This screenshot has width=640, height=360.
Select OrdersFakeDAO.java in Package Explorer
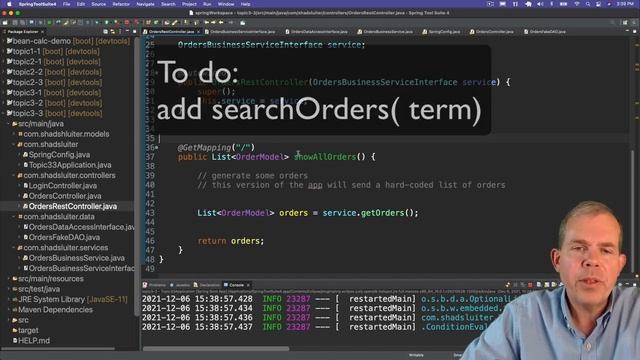[64, 237]
